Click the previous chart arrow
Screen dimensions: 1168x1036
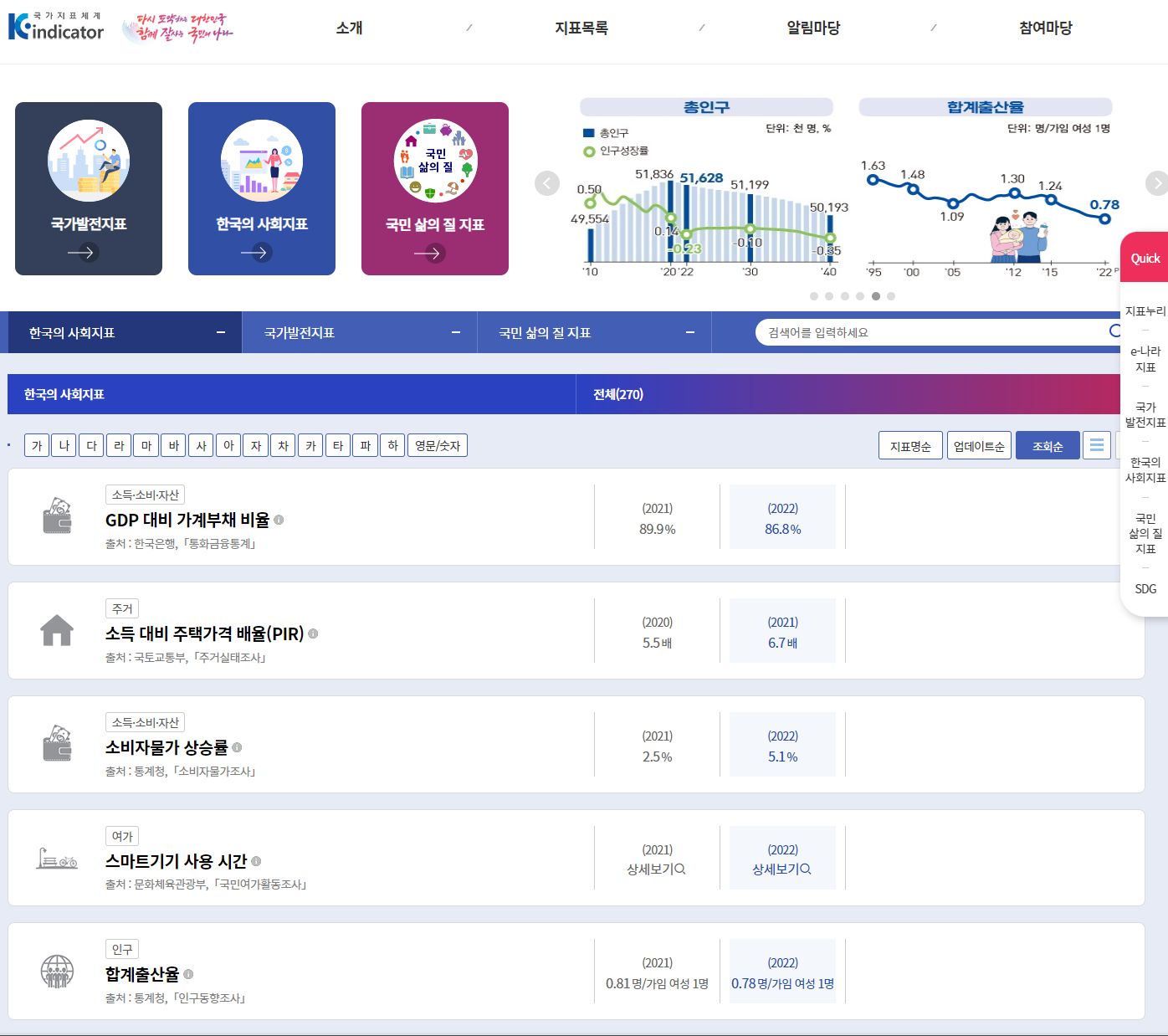pos(547,183)
